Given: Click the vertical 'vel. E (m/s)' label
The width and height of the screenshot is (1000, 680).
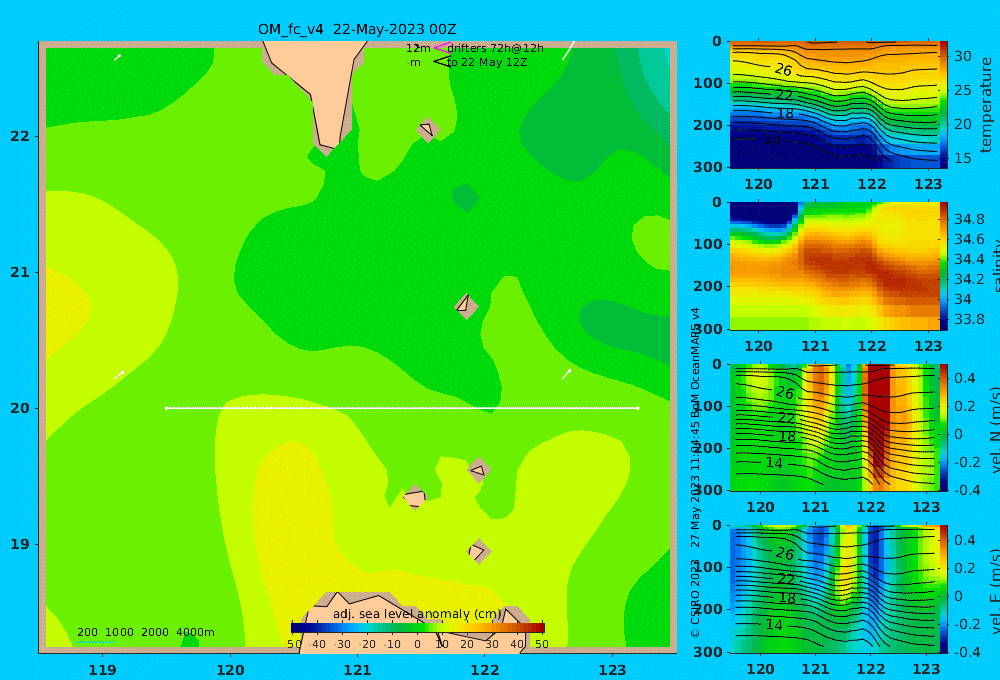Looking at the screenshot, I should (x=995, y=591).
